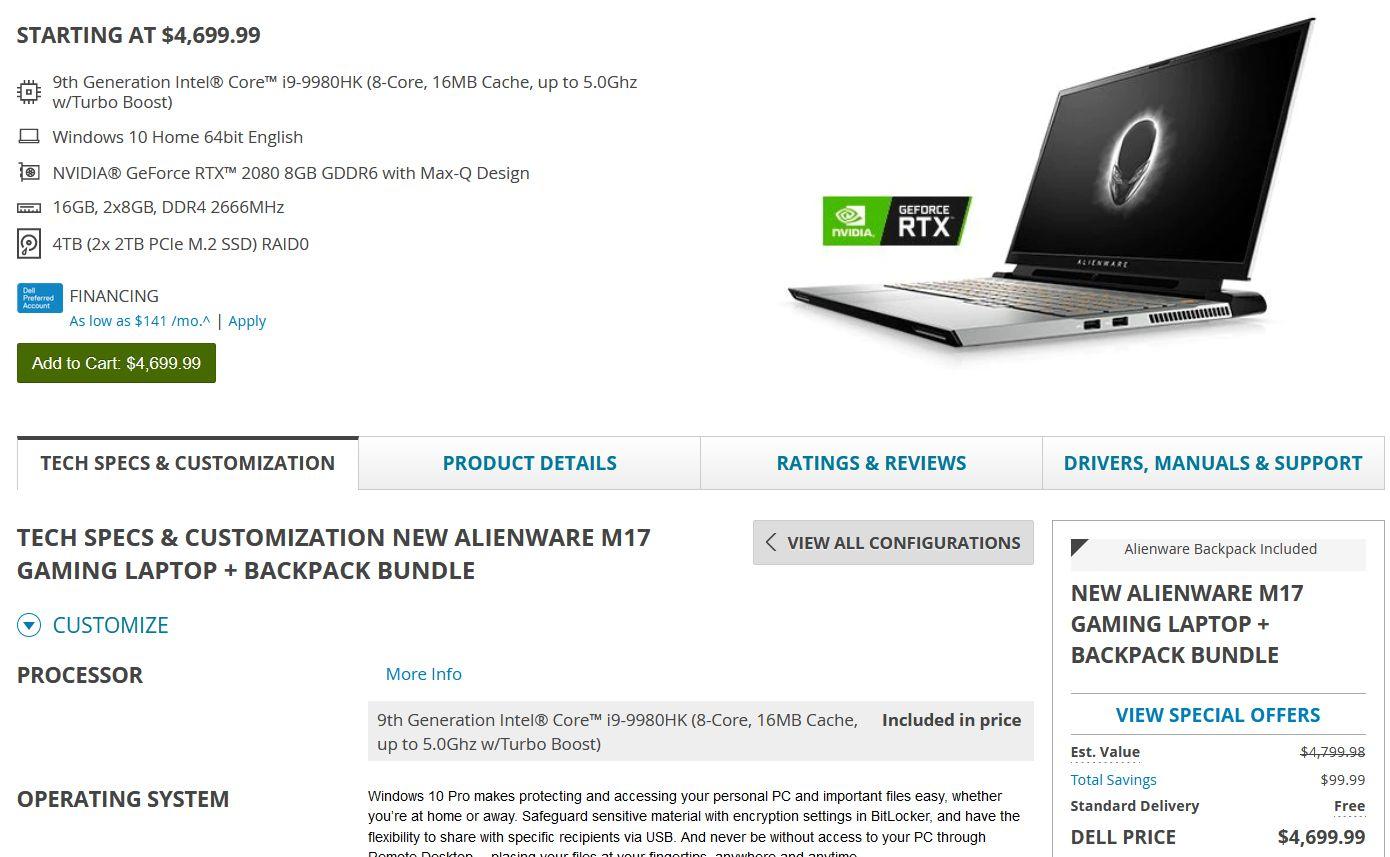Image resolution: width=1390 pixels, height=857 pixels.
Task: Click the NVIDIA GeForce RTX badge
Action: click(x=896, y=220)
